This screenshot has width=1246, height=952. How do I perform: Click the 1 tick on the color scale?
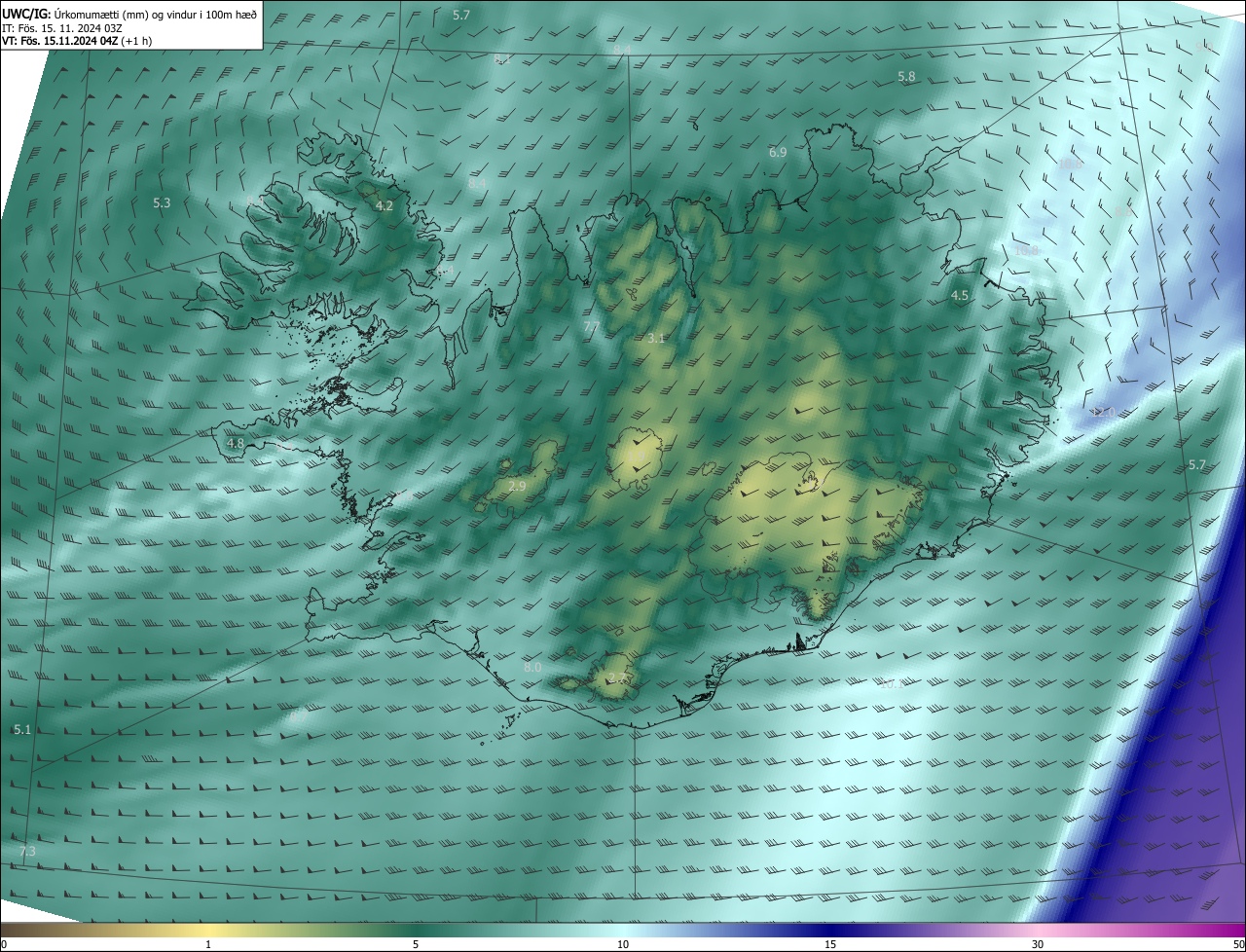[x=208, y=944]
